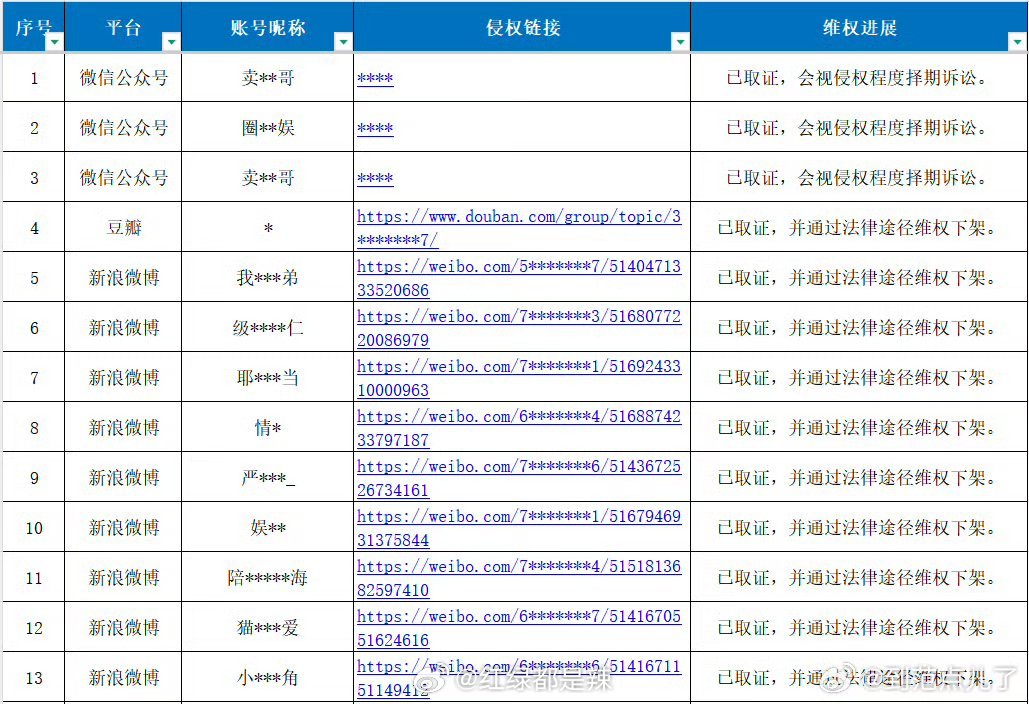
Task: Select 新浪微博 cell in row 12
Action: (123, 628)
